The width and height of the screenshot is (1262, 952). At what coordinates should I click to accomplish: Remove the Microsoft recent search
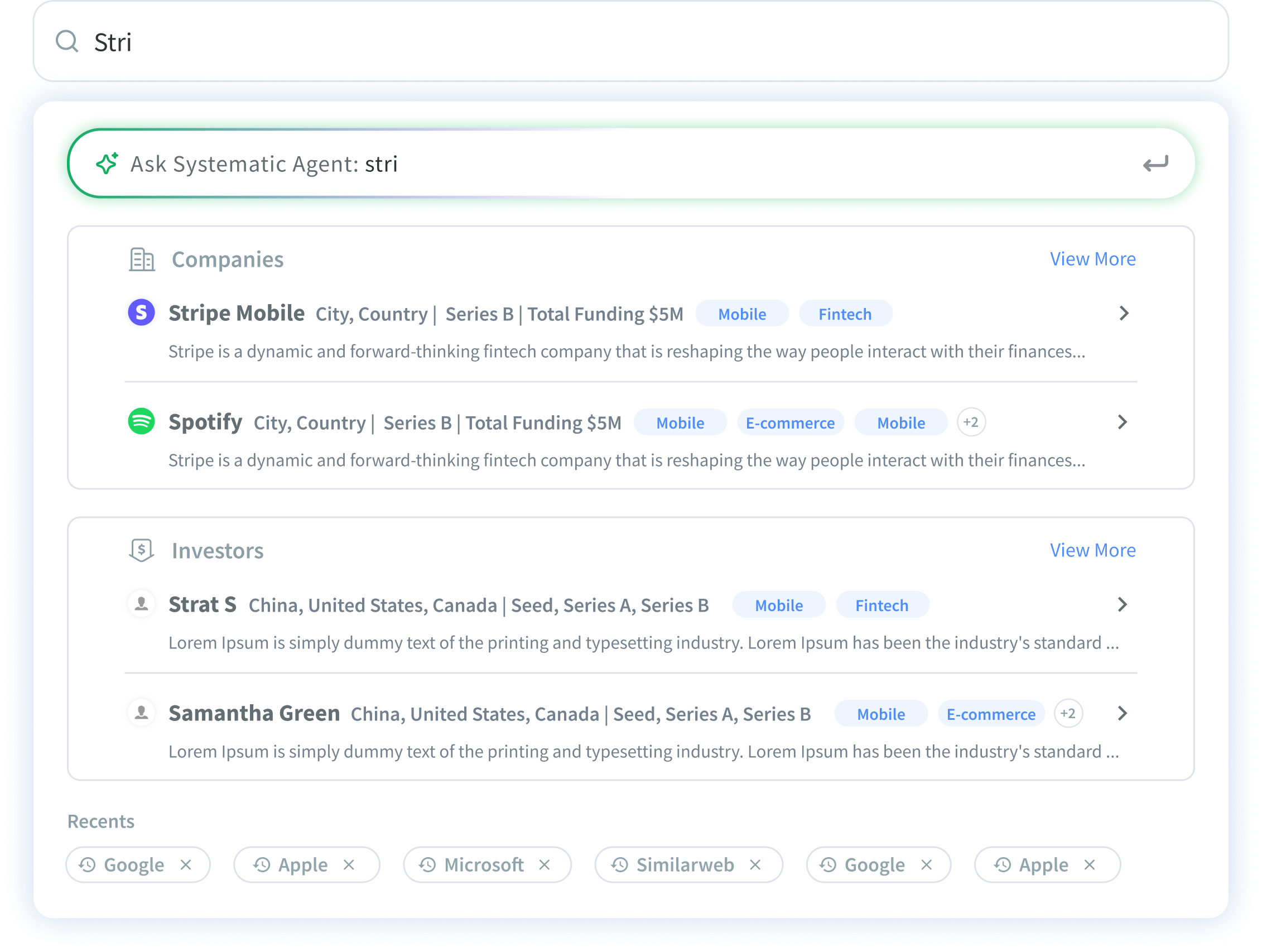pyautogui.click(x=545, y=866)
